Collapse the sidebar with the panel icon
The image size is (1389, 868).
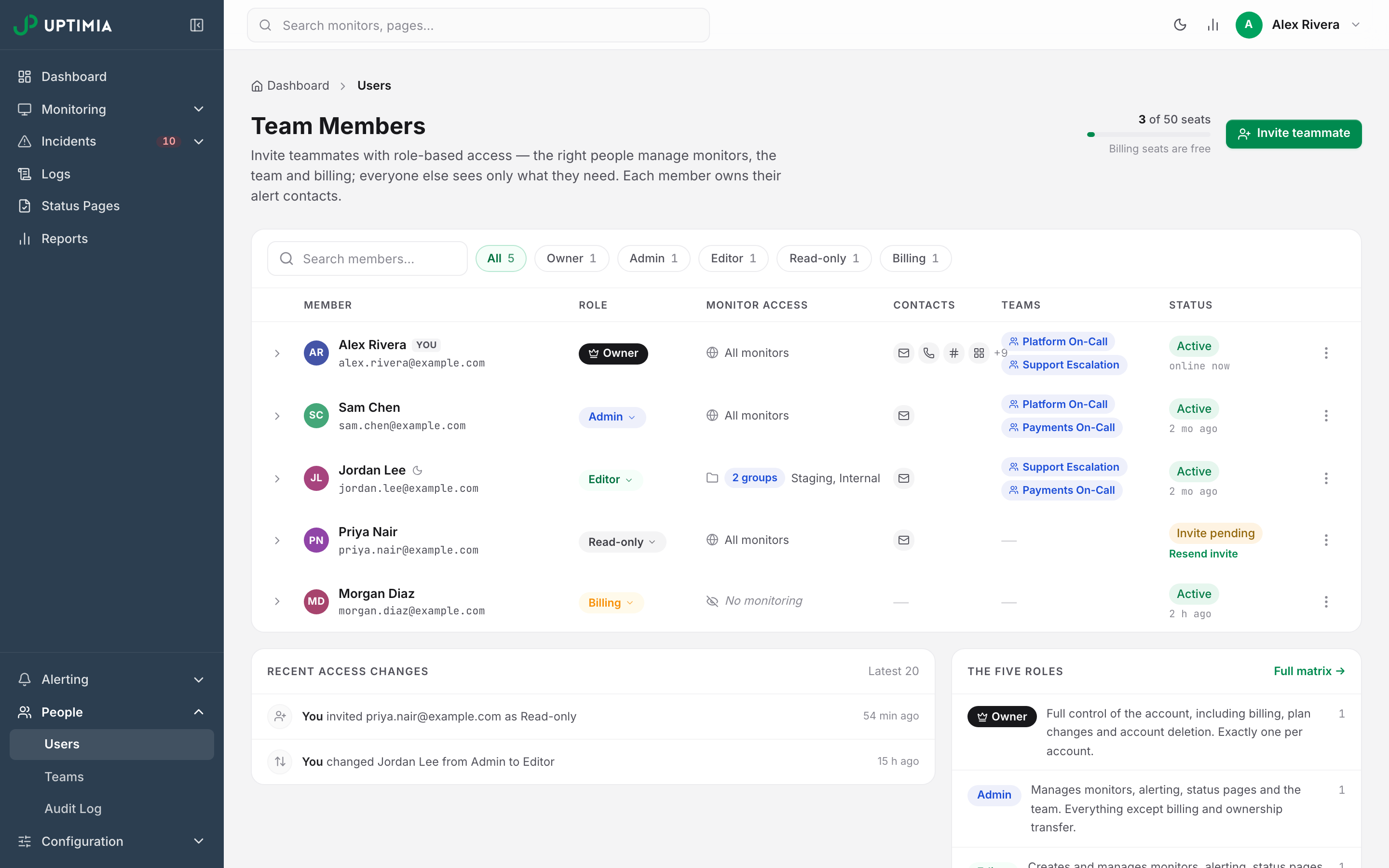(196, 25)
